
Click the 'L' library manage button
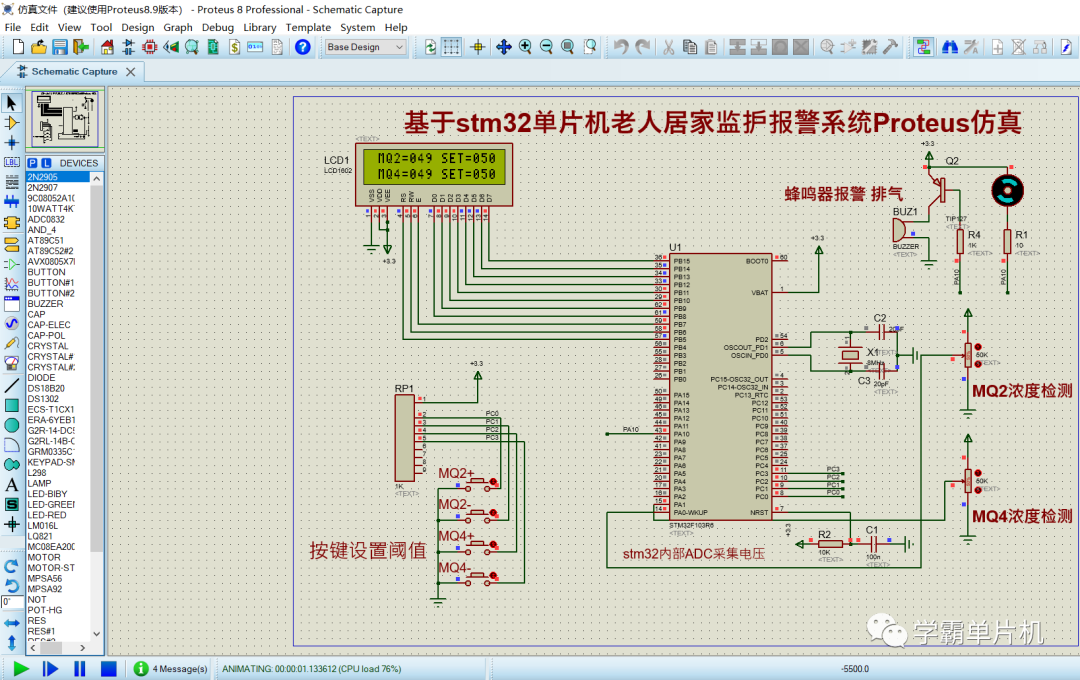[45, 163]
